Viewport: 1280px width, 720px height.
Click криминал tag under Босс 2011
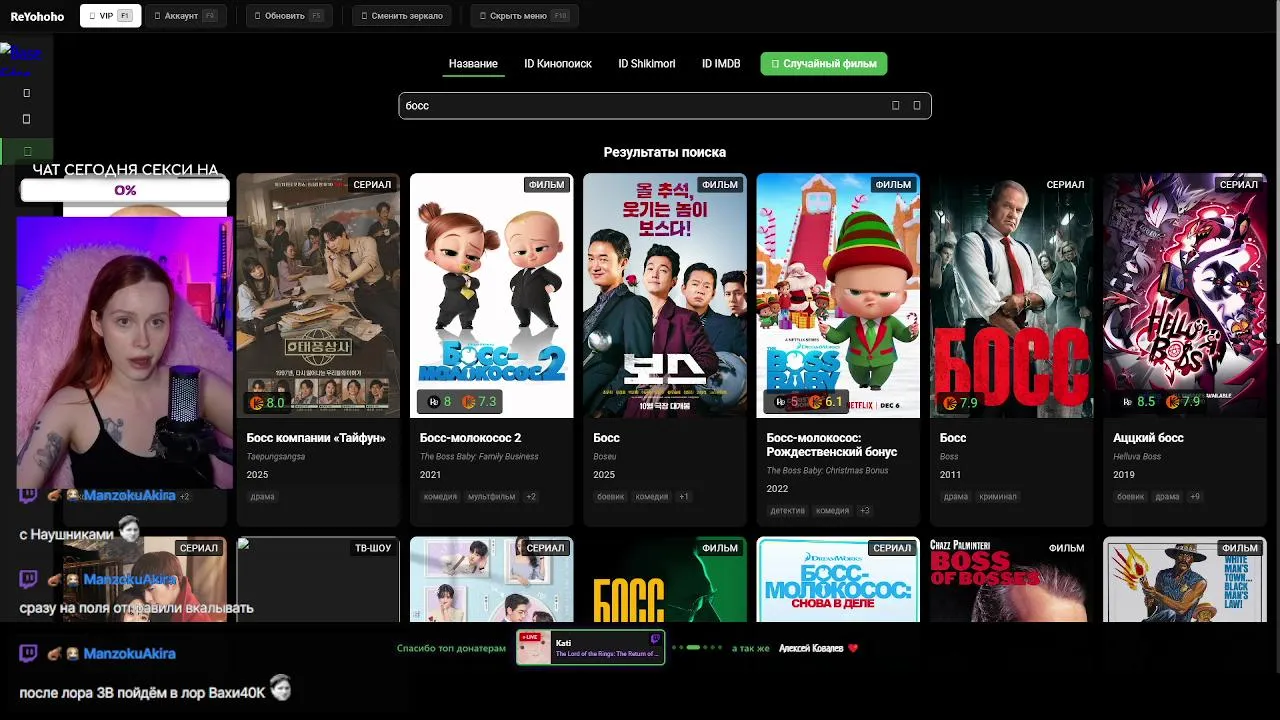pyautogui.click(x=998, y=497)
